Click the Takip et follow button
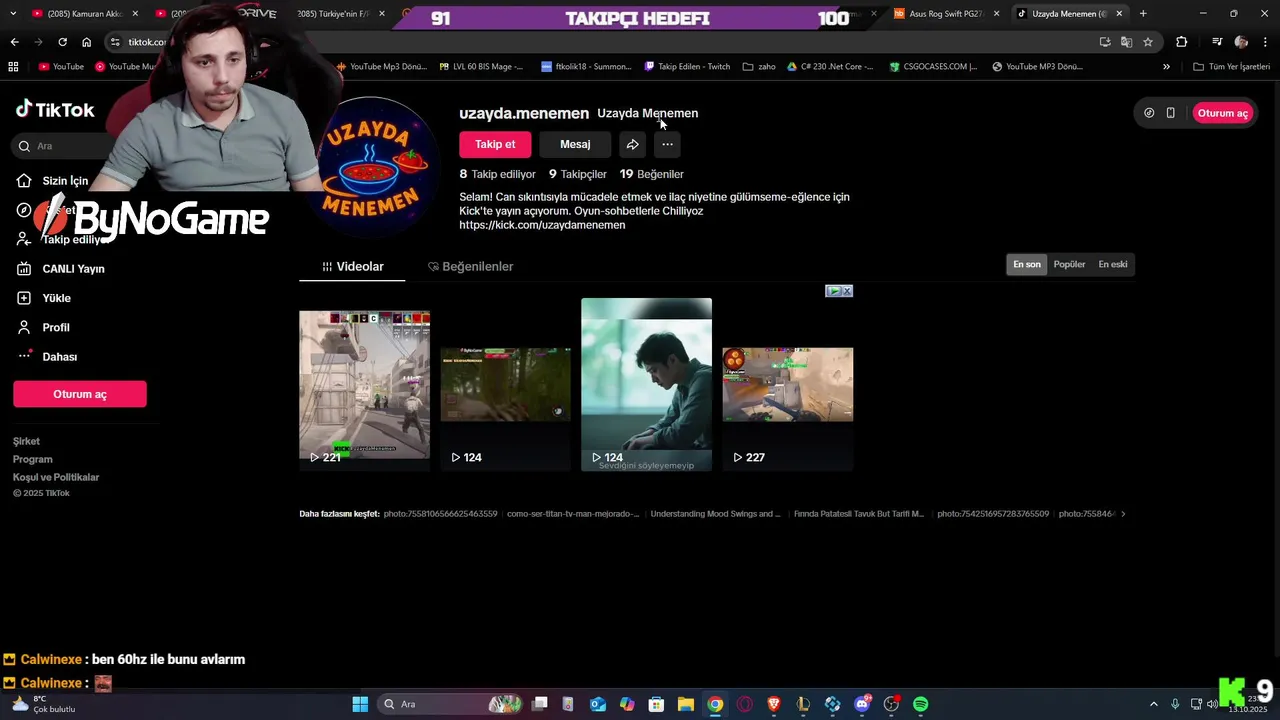 coord(495,144)
